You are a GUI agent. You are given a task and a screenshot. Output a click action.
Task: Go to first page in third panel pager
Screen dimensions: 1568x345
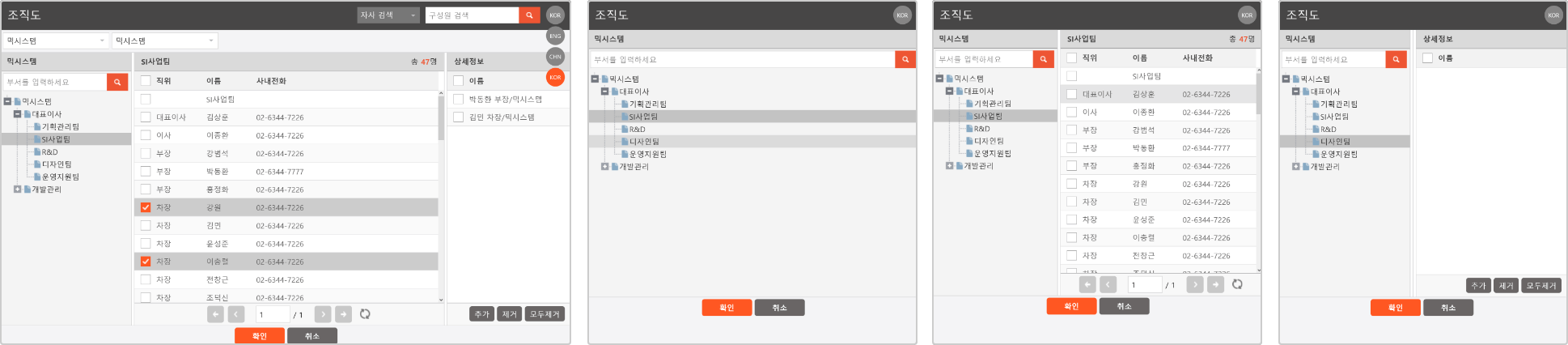coord(1087,284)
